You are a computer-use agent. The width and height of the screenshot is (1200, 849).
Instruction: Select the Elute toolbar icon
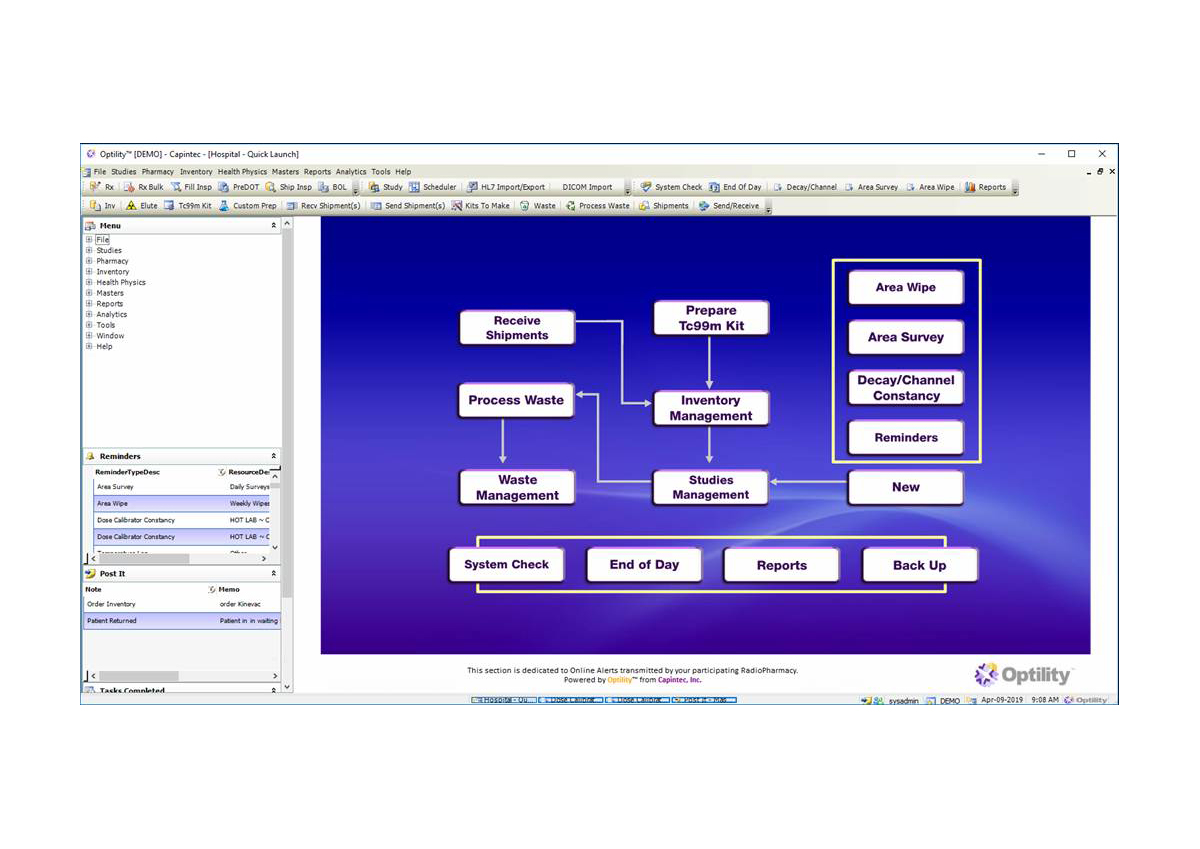pos(145,206)
